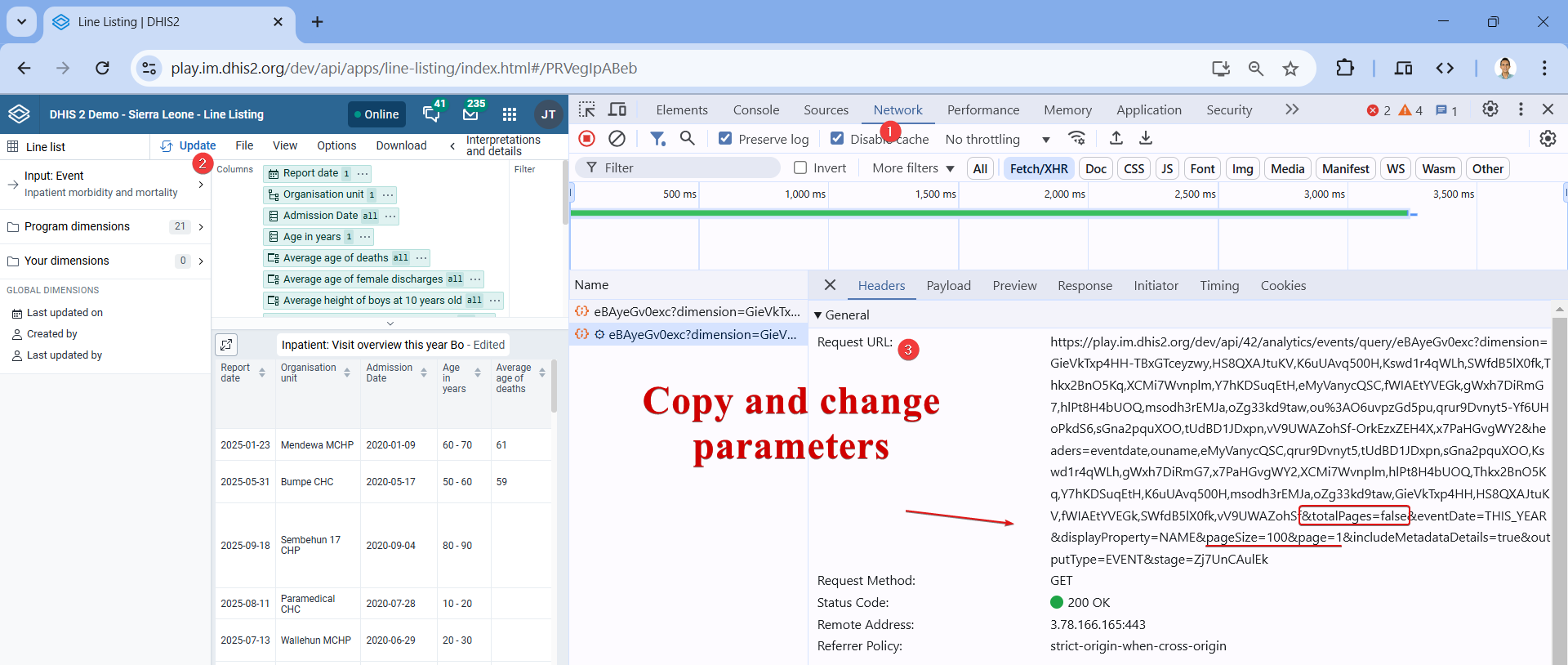The width and height of the screenshot is (1568, 665).
Task: Open the Chrome zoom magnifier icon
Action: (x=1256, y=69)
